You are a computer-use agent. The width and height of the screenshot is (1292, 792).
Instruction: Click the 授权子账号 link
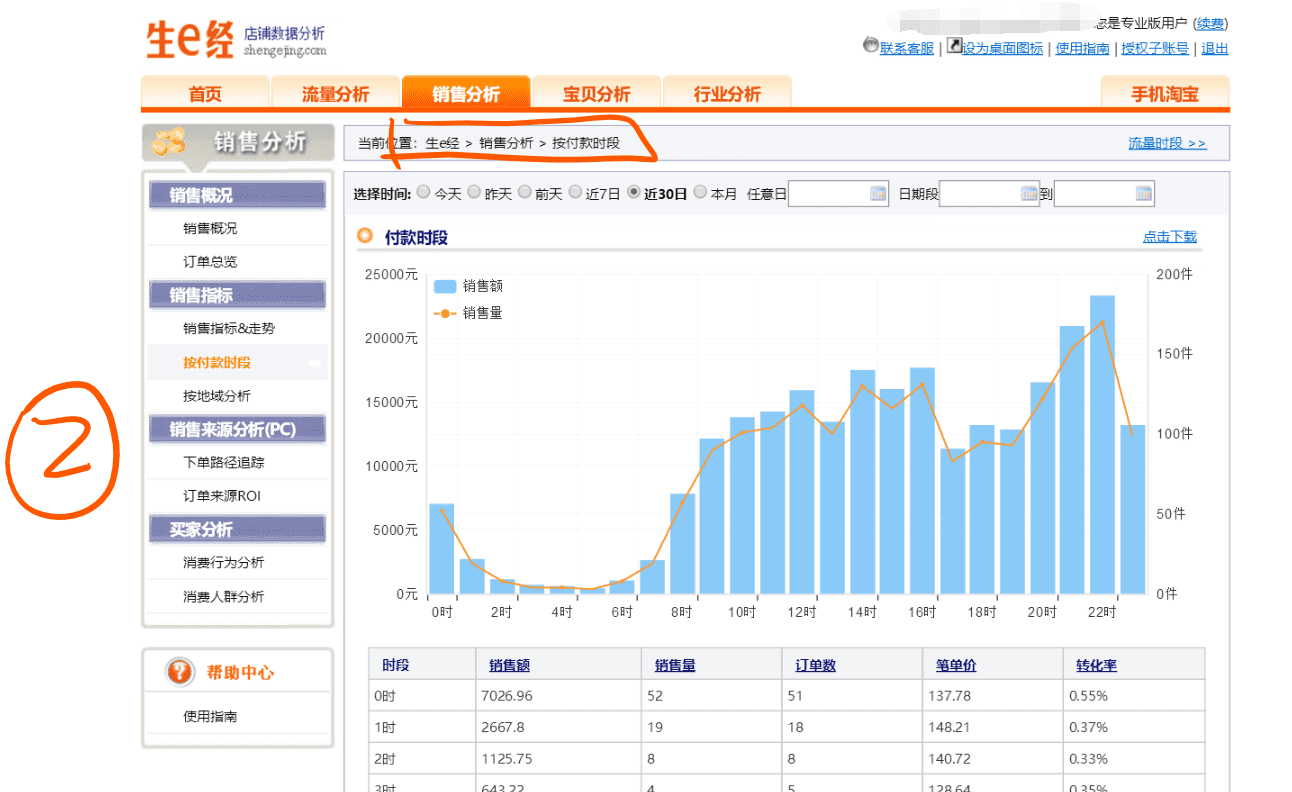(1155, 48)
